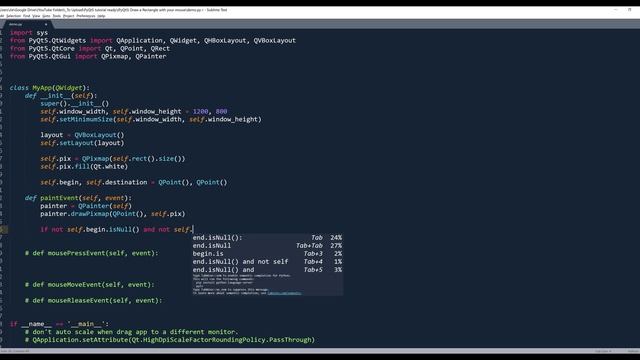Click the value 800 in window_height
This screenshot has height=360, width=640.
[221, 111]
